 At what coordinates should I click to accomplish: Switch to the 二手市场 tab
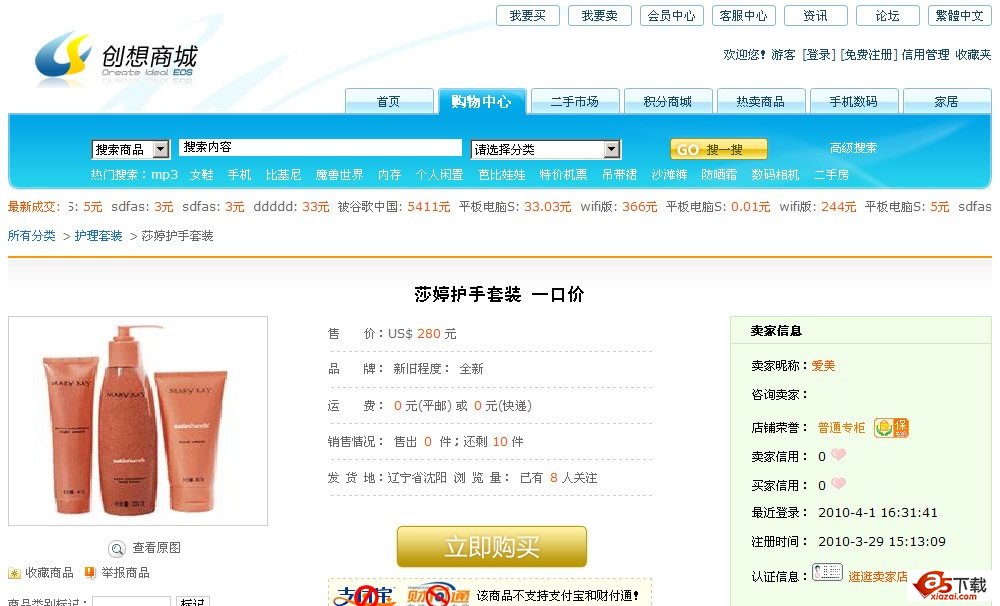click(x=575, y=101)
